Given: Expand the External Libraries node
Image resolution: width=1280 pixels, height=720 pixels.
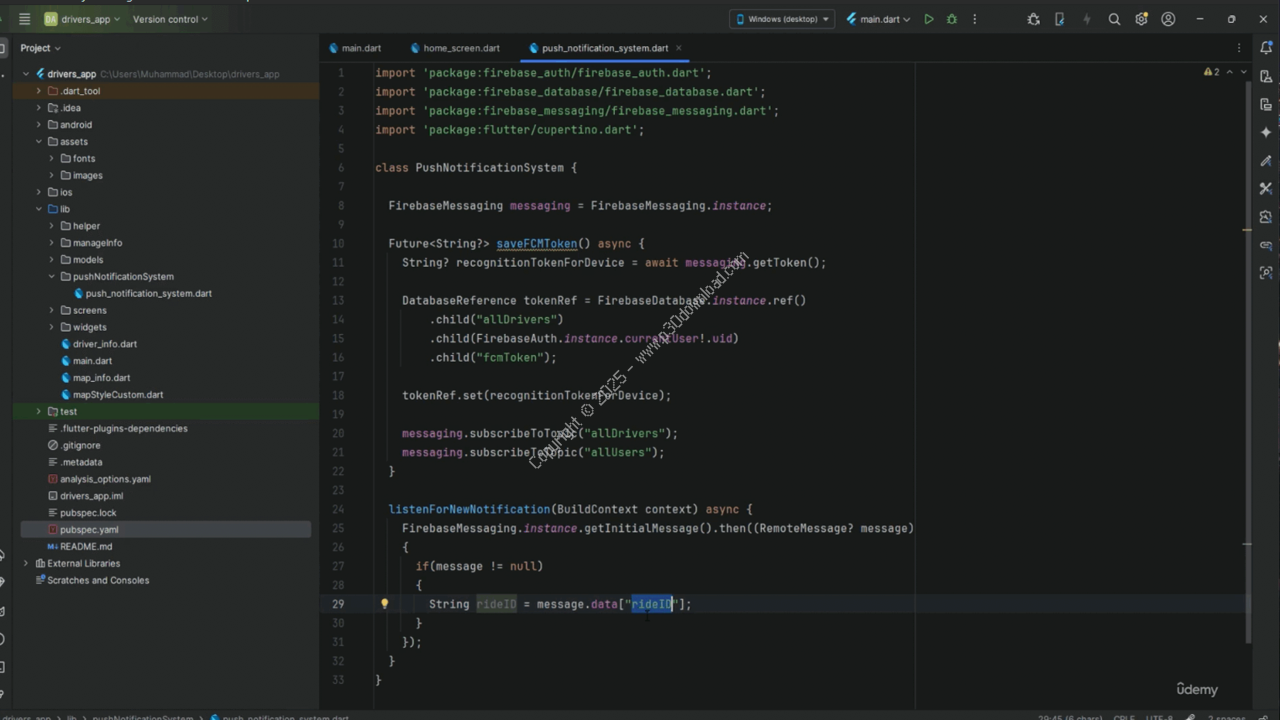Looking at the screenshot, I should pos(27,563).
